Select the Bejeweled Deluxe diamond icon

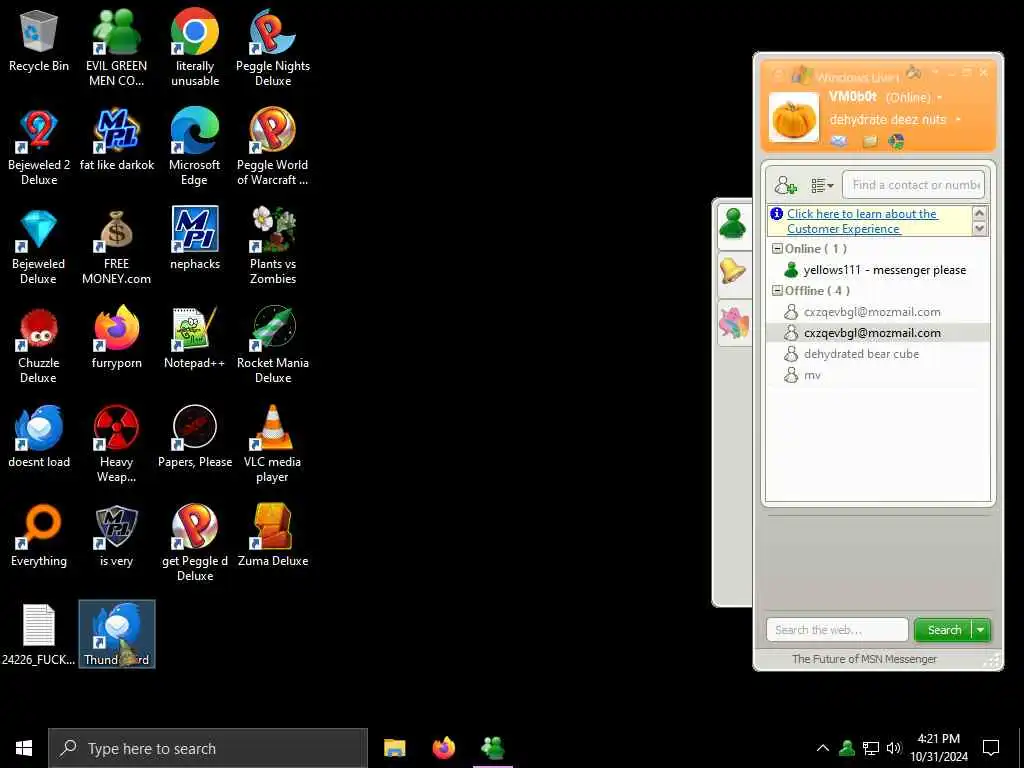coord(39,246)
